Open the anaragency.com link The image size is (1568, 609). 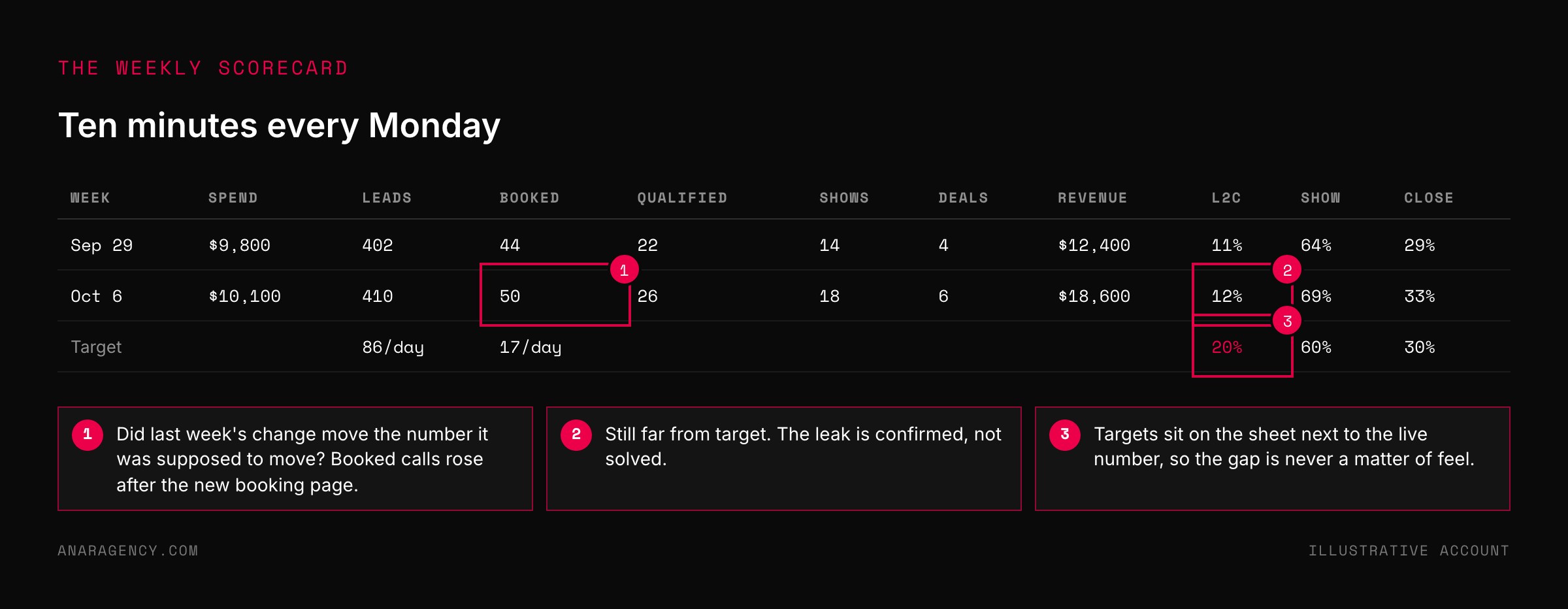tap(128, 550)
